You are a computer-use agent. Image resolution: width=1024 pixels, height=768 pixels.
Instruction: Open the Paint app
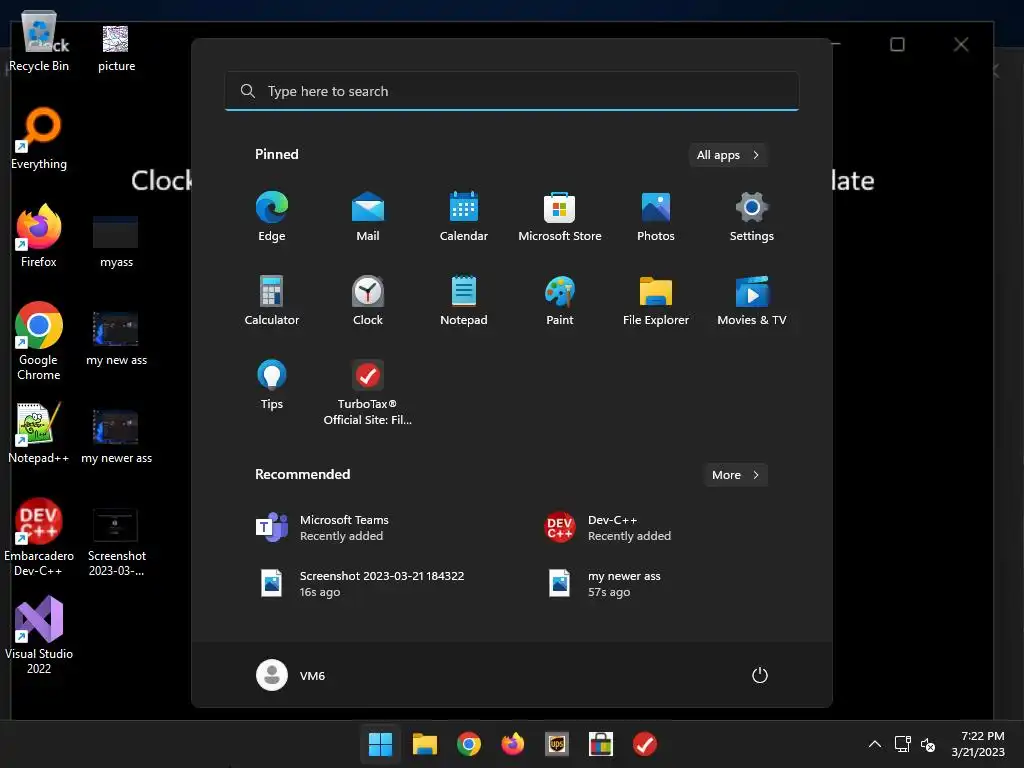(x=560, y=300)
